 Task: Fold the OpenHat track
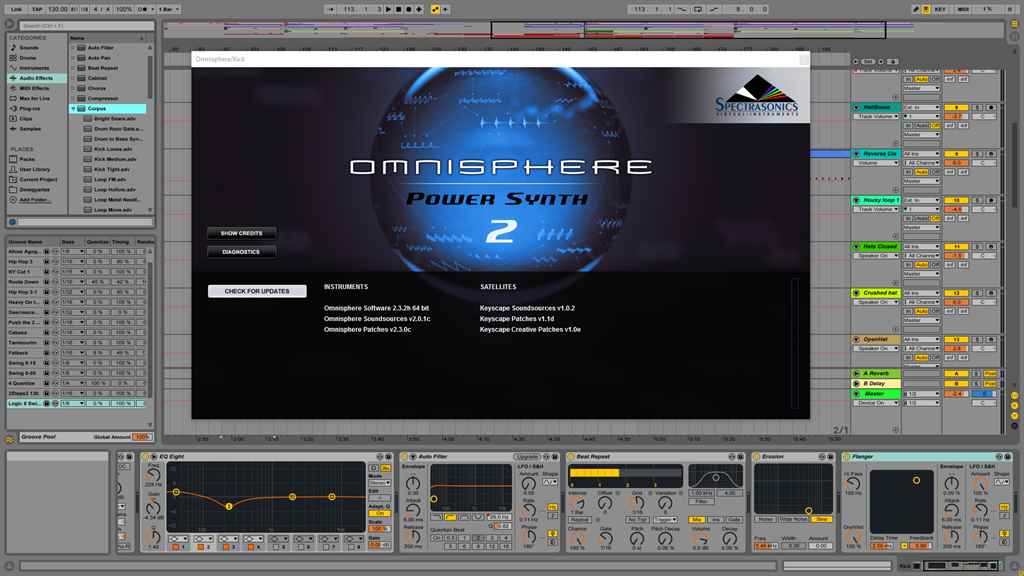pyautogui.click(x=857, y=340)
